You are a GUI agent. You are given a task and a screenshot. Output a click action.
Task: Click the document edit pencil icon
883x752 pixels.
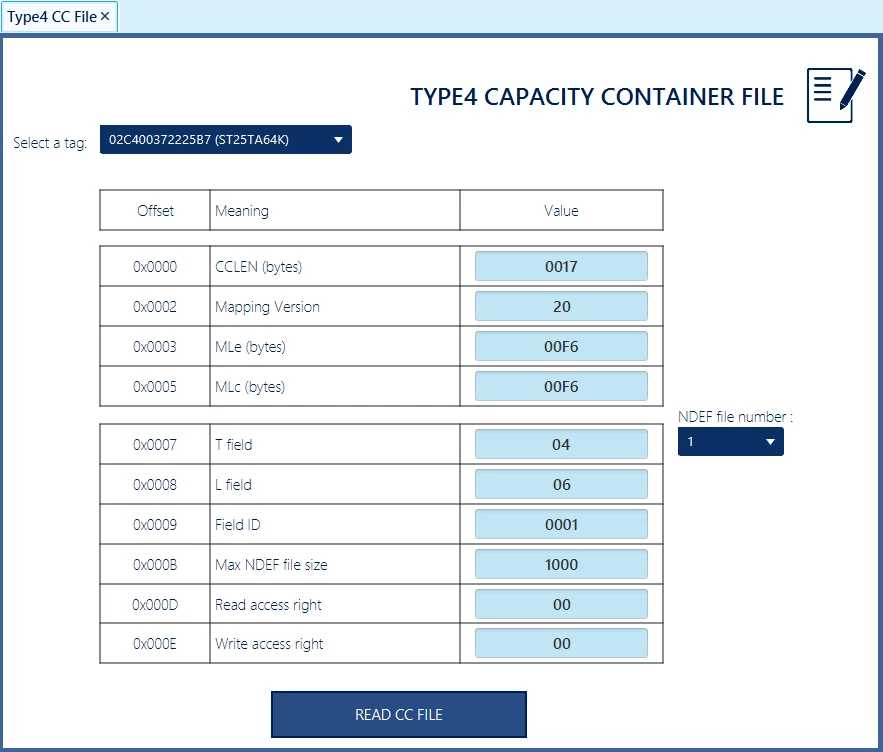pyautogui.click(x=836, y=95)
